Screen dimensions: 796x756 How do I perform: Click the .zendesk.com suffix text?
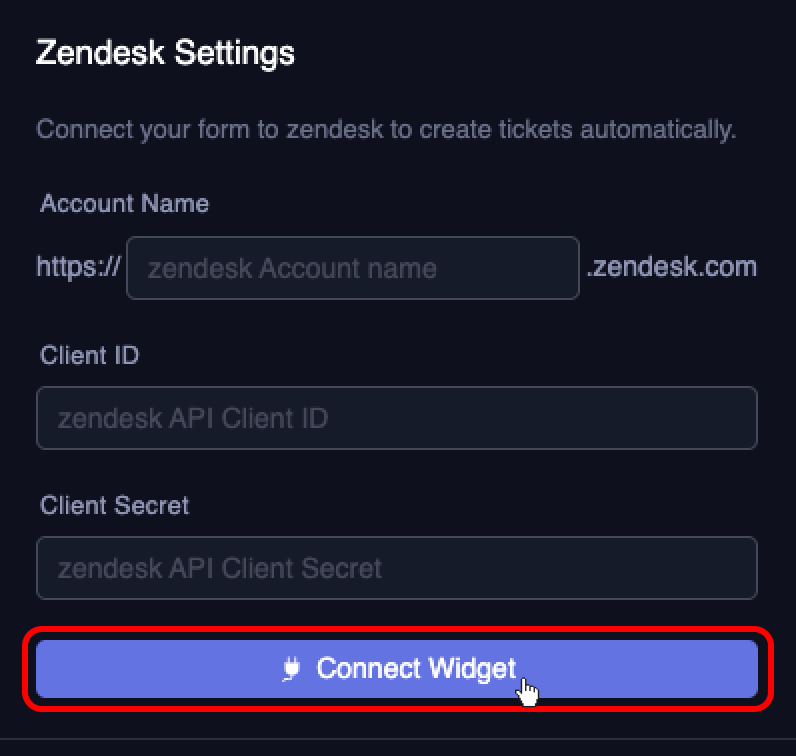(x=672, y=267)
